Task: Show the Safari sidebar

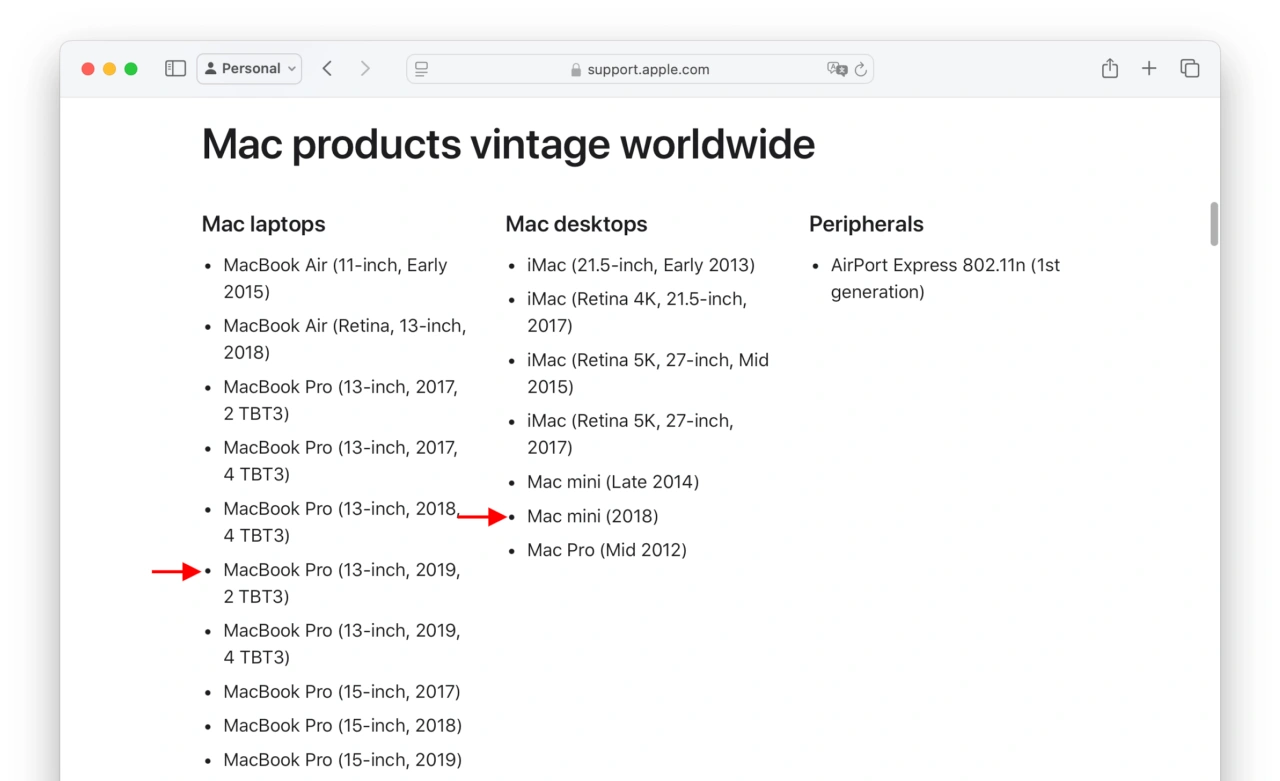Action: click(175, 69)
